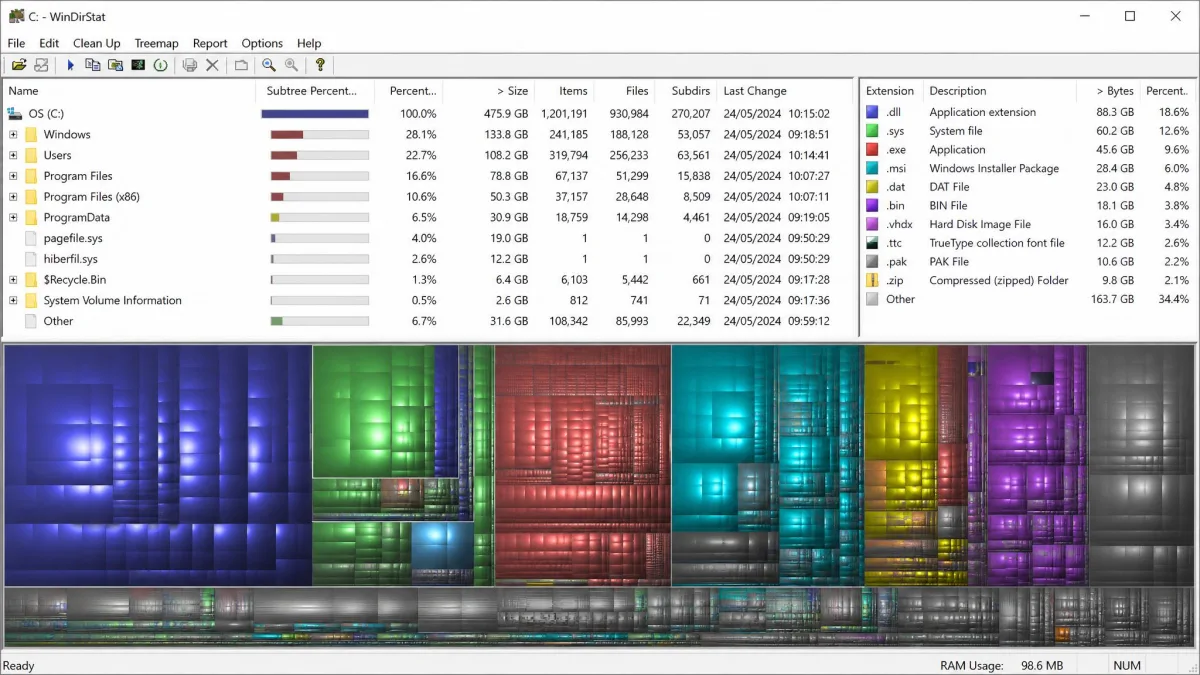Screen dimensions: 1200x675
Task: Click the OS (C:) subtree percentage bar
Action: [315, 114]
